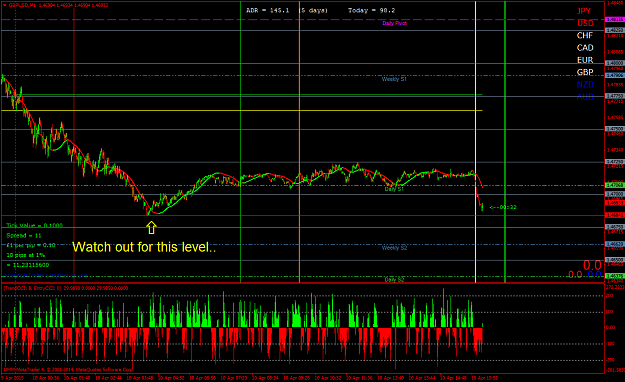Viewport: 625px width, 382px height.
Task: Select the yellow horizontal level line
Action: click(x=242, y=110)
